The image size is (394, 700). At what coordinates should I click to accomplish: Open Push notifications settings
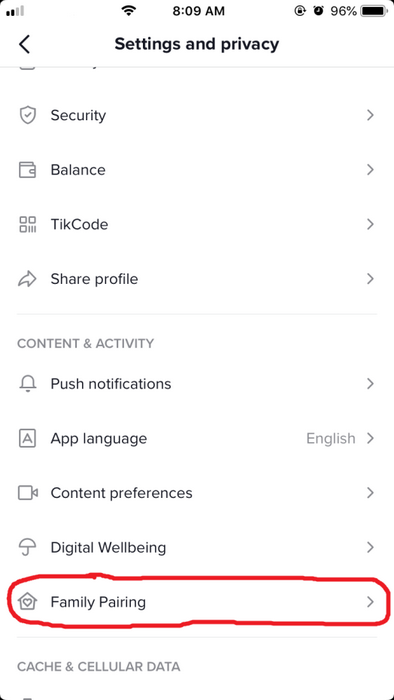pos(197,384)
